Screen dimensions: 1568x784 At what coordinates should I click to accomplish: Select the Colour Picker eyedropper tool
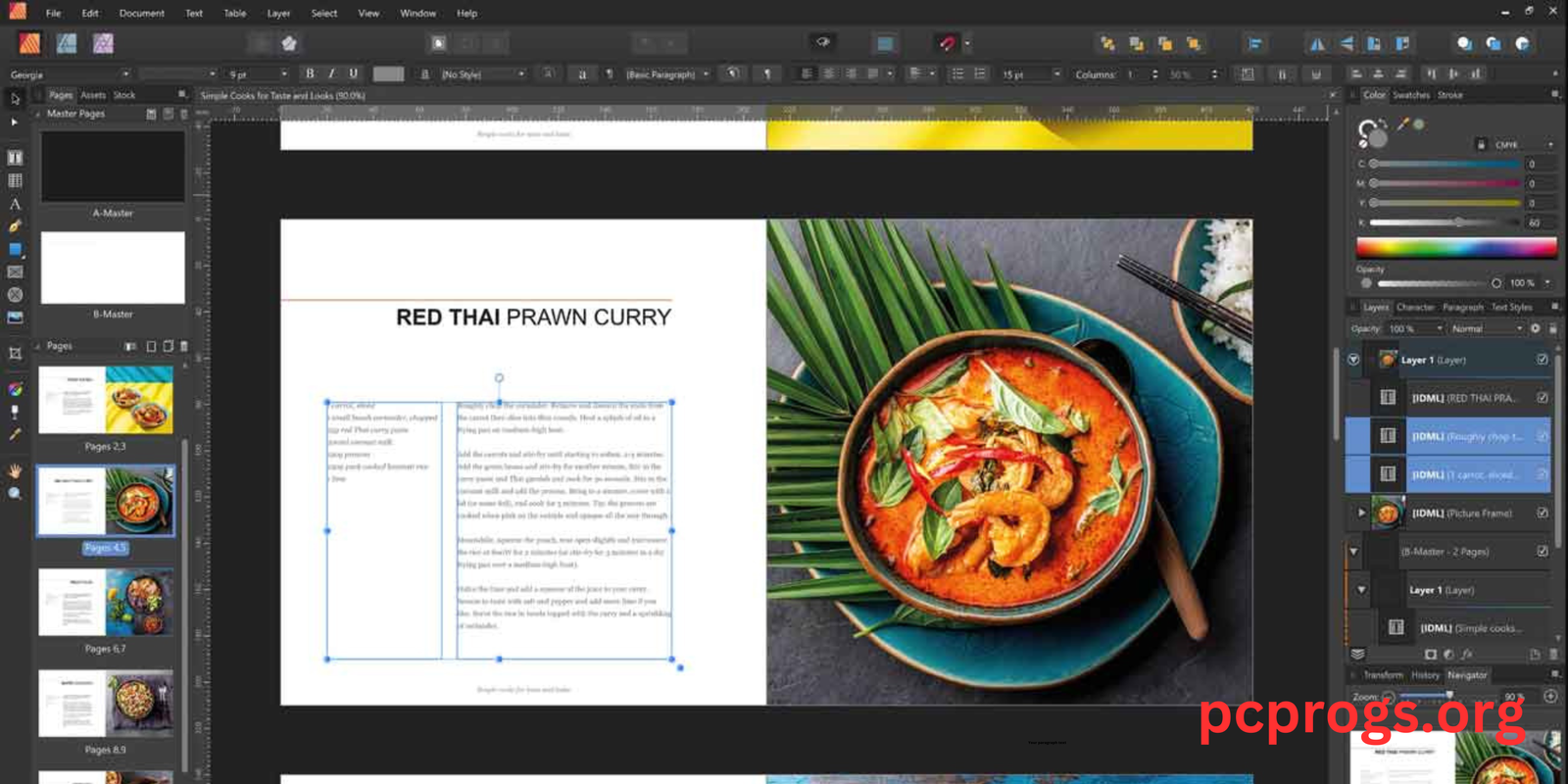click(15, 434)
